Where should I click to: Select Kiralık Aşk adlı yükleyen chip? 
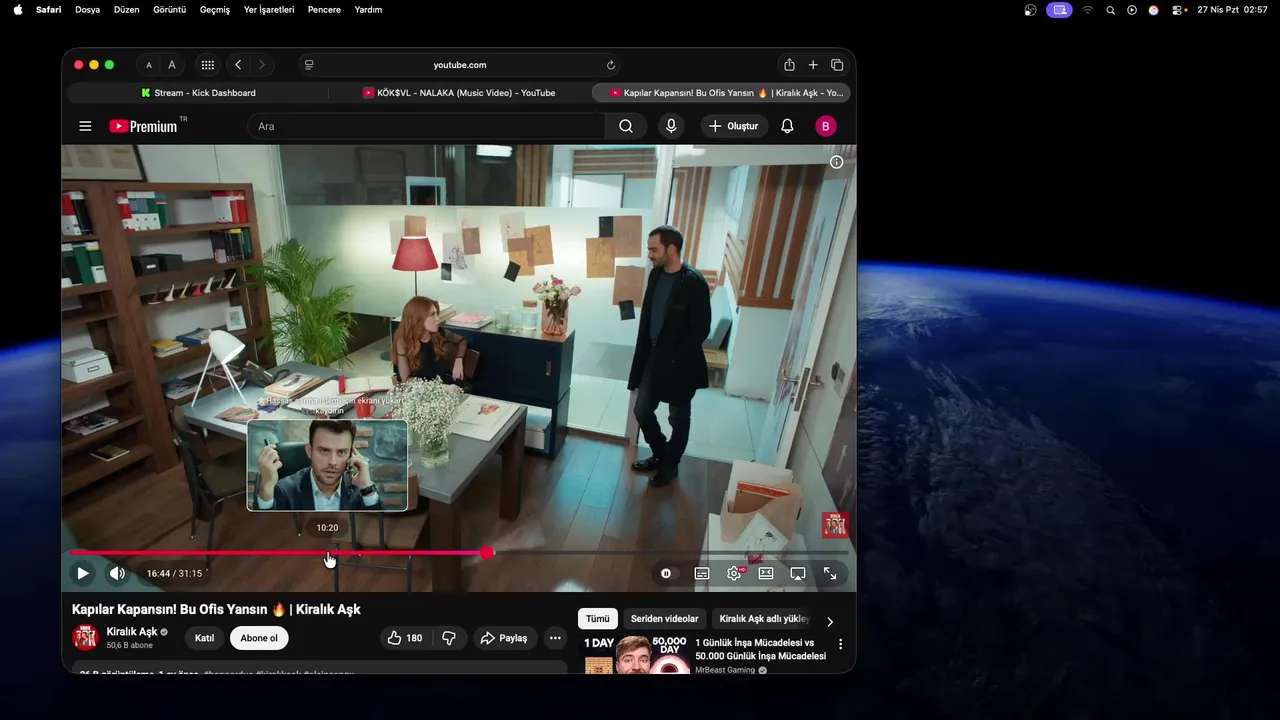[x=762, y=619]
